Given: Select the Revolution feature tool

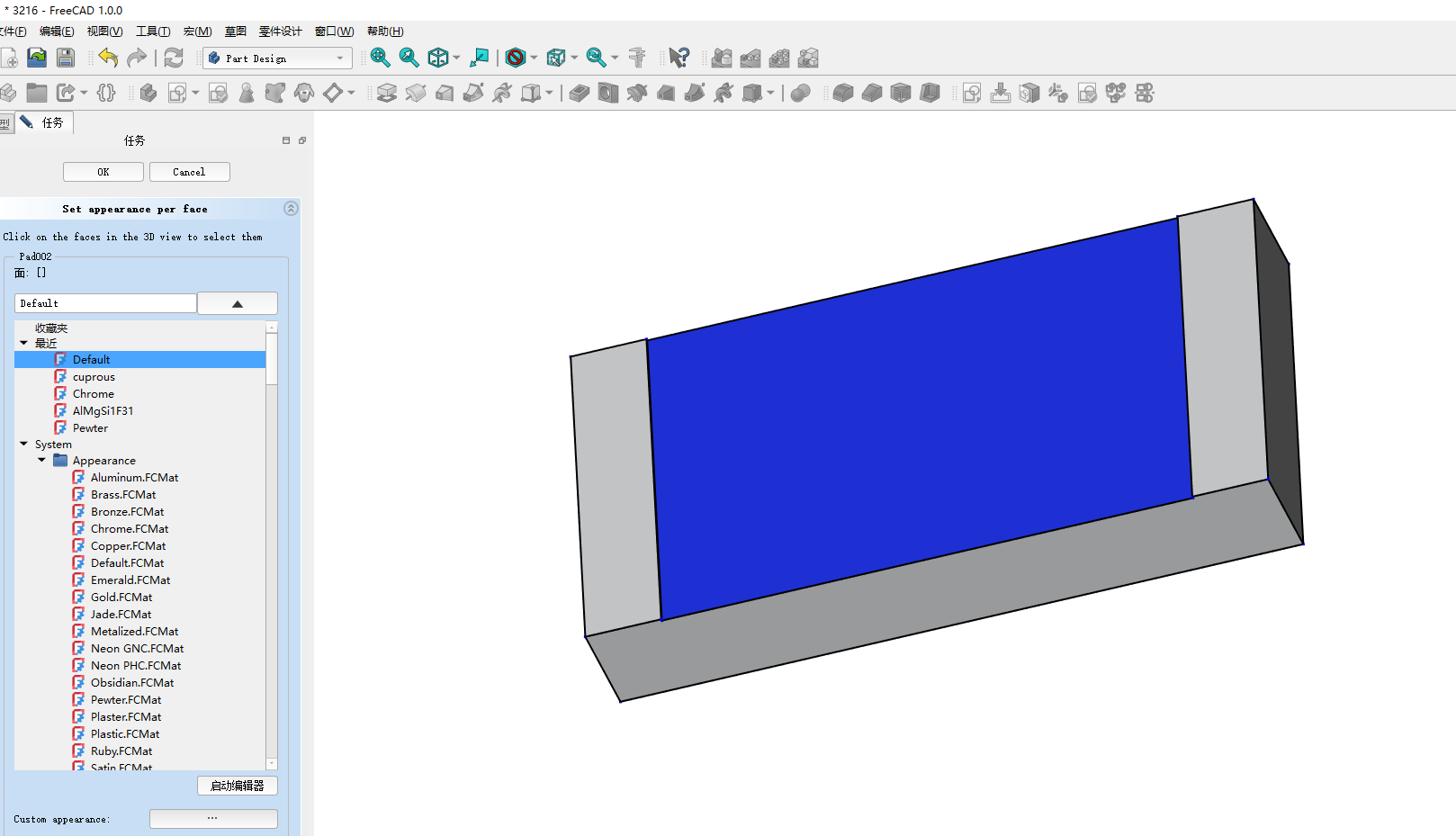Looking at the screenshot, I should pyautogui.click(x=416, y=93).
